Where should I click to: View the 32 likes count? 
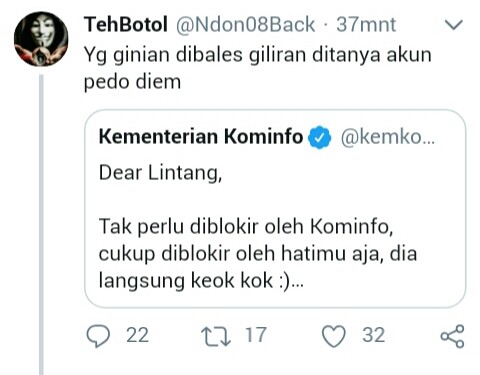point(374,335)
